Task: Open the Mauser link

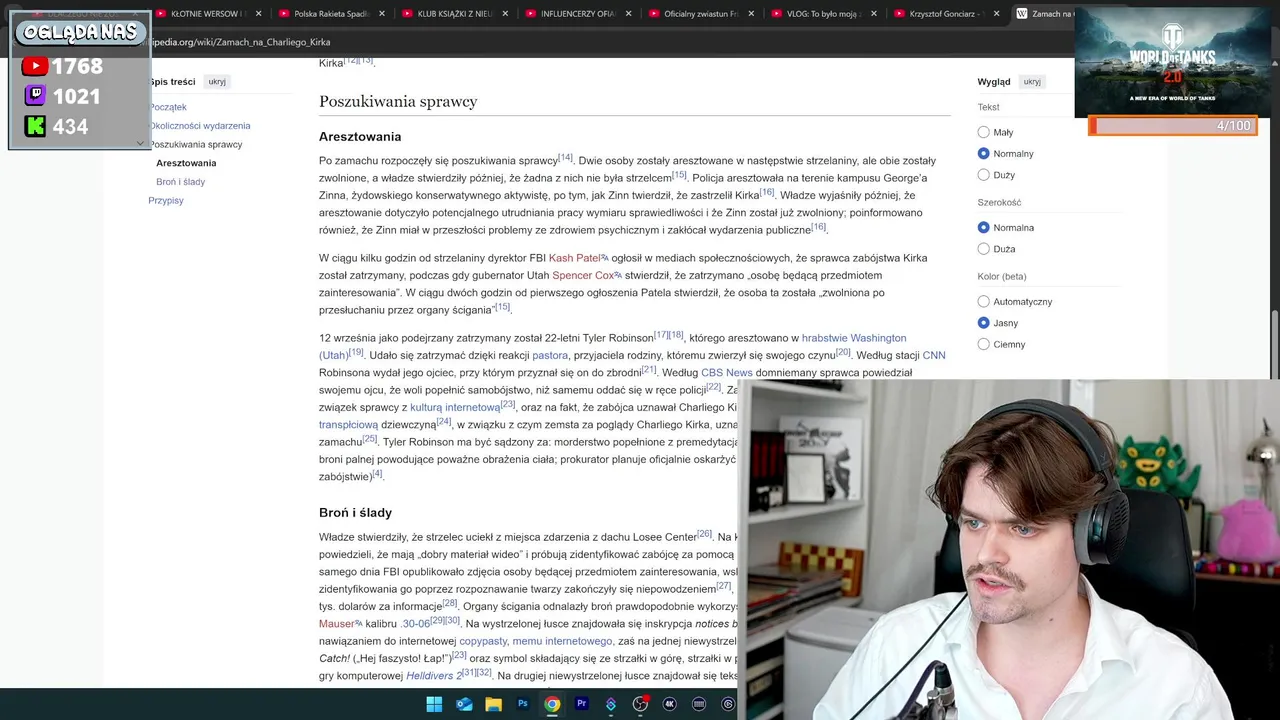Action: click(x=337, y=623)
